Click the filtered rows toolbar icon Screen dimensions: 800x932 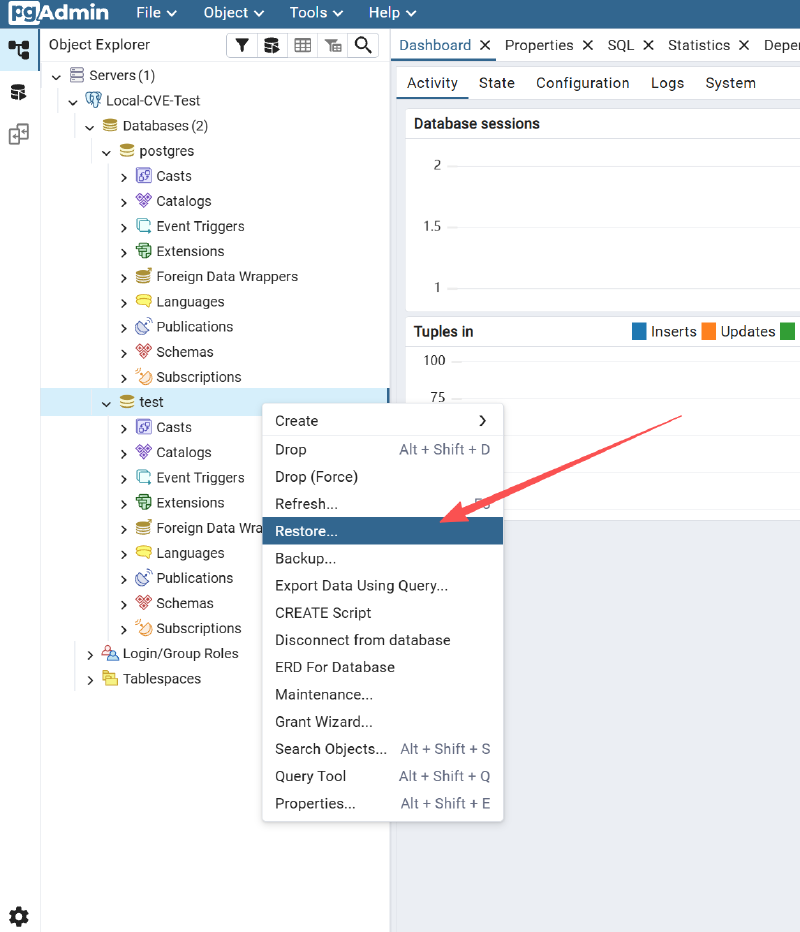[333, 45]
